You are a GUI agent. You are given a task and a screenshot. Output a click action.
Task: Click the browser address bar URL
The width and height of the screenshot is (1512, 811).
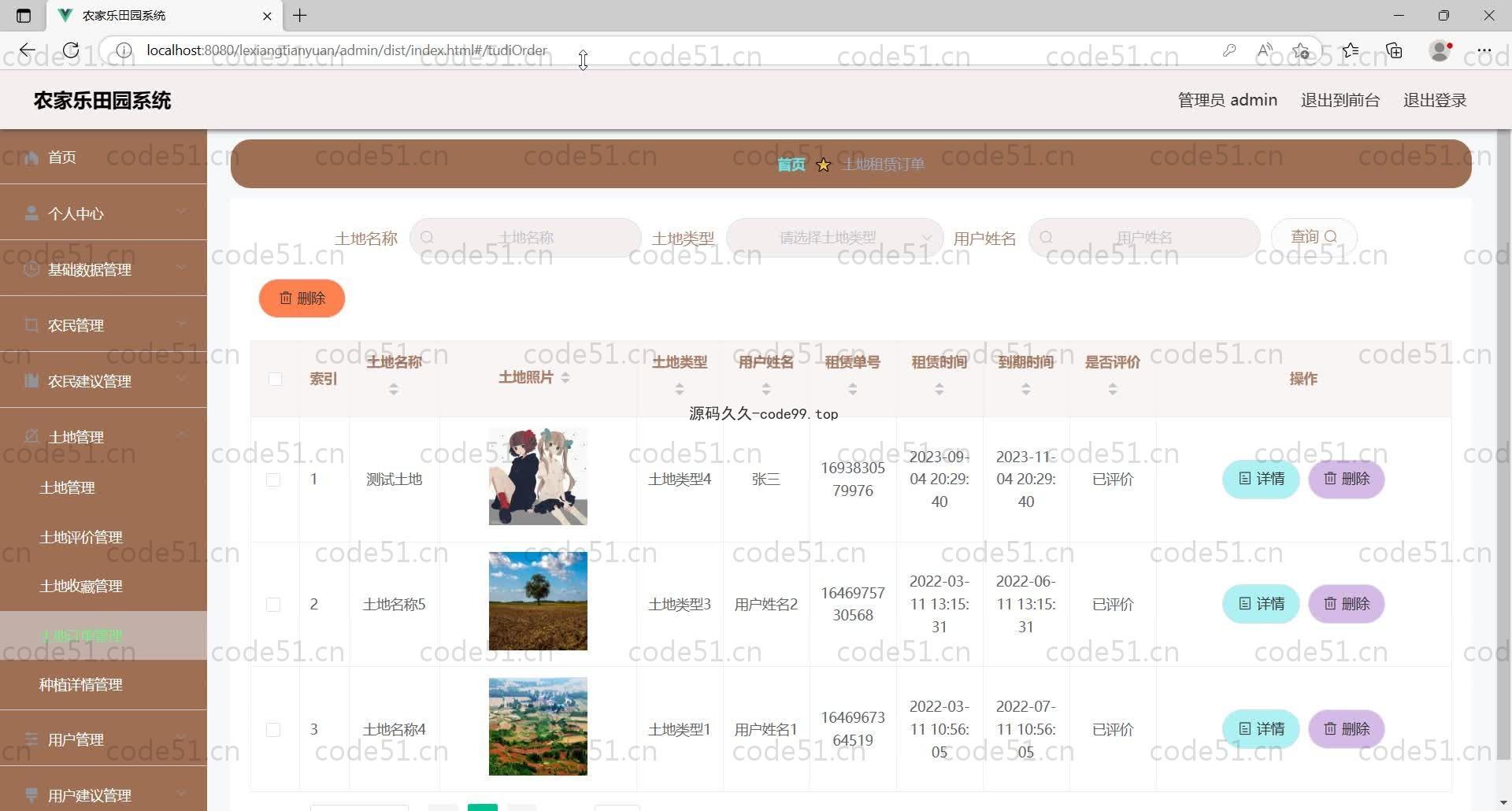pyautogui.click(x=346, y=50)
